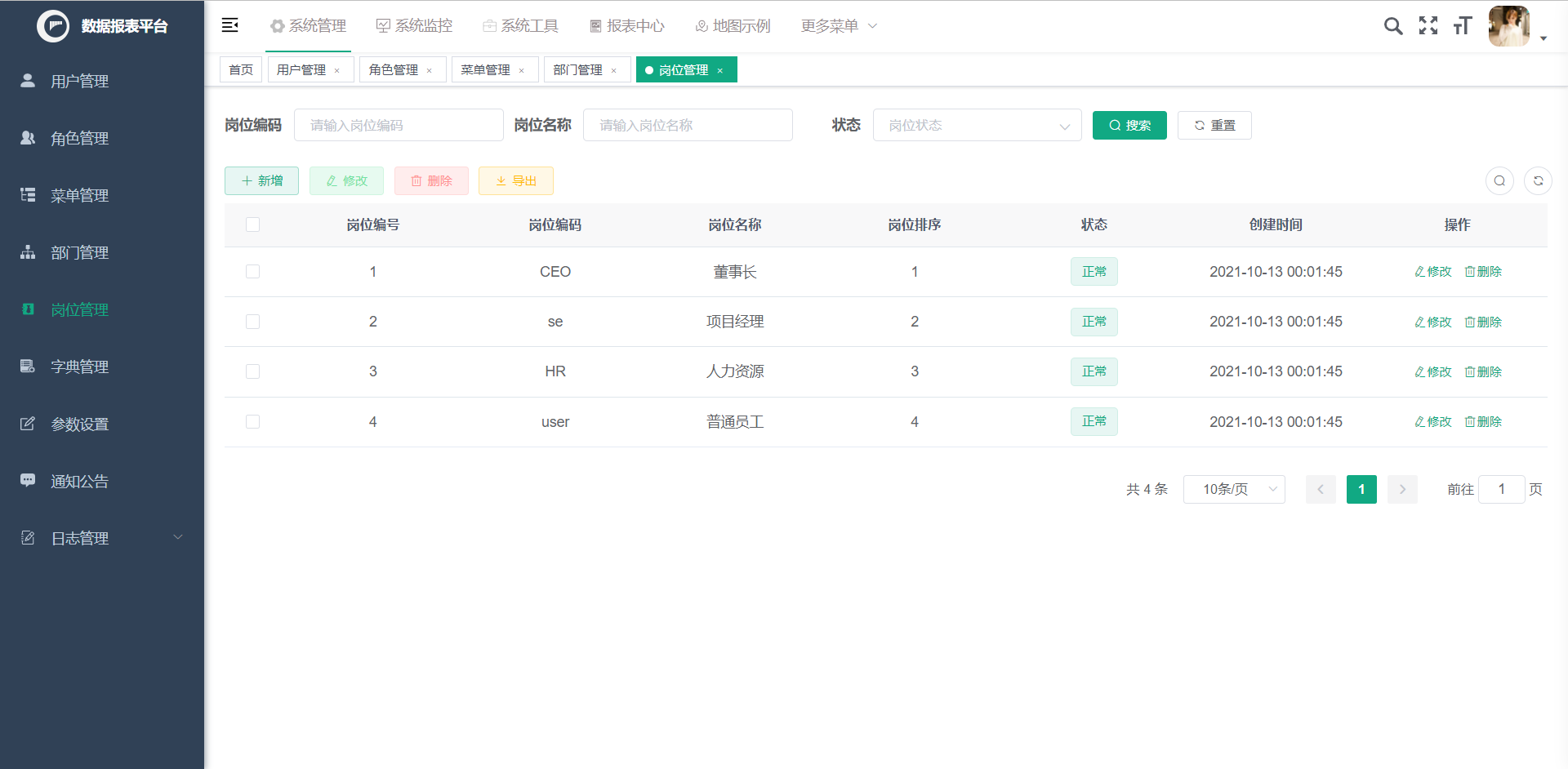Image resolution: width=1568 pixels, height=769 pixels.
Task: Click the refresh table icon near top right
Action: coord(1539,180)
